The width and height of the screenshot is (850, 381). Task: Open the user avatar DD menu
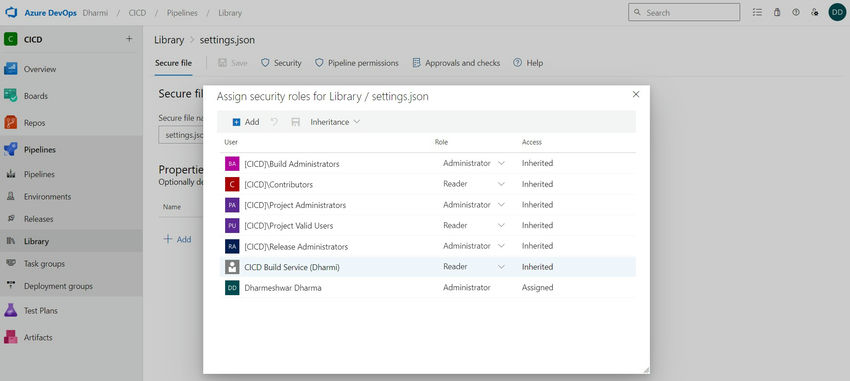tap(837, 12)
